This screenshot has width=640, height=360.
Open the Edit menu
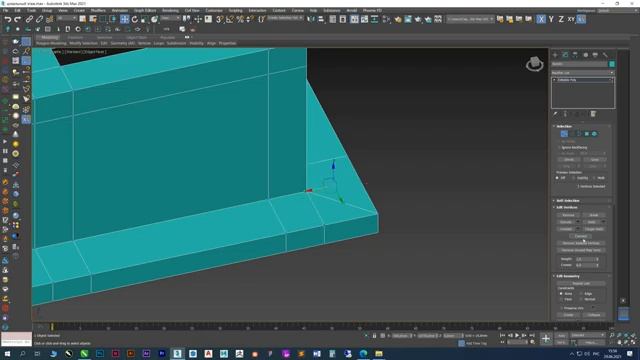point(18,10)
